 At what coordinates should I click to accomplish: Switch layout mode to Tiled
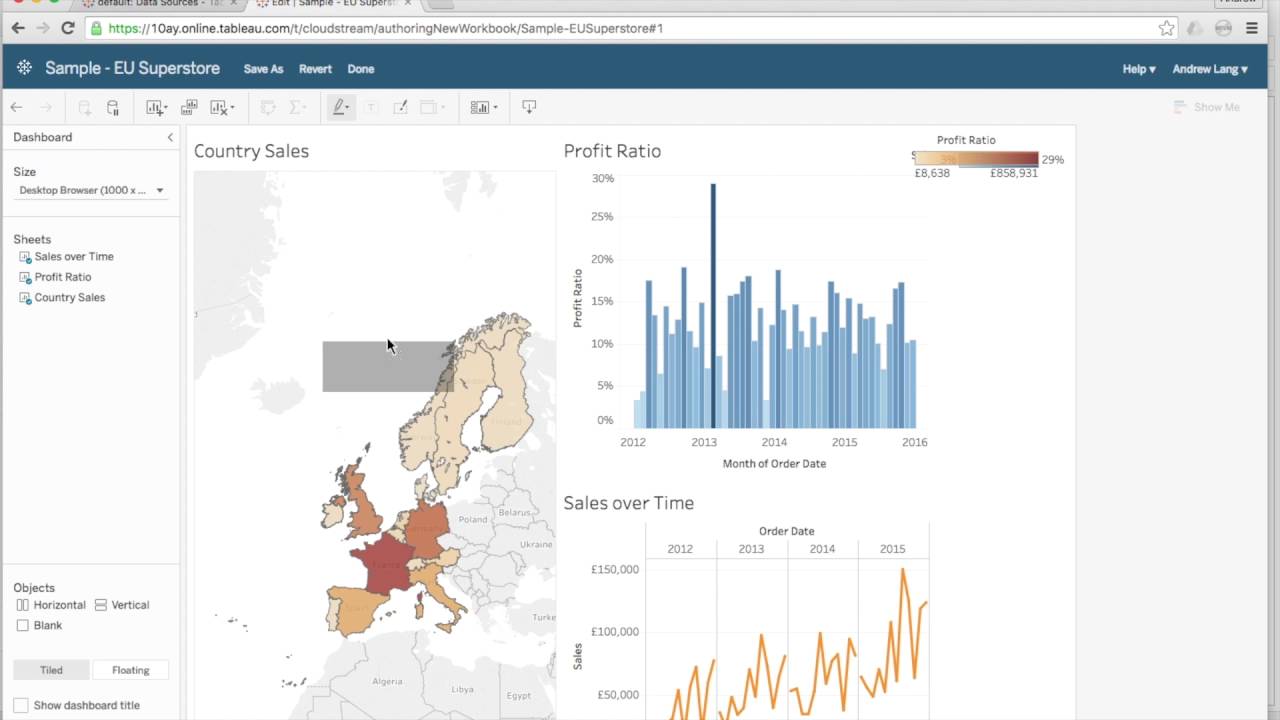point(51,670)
